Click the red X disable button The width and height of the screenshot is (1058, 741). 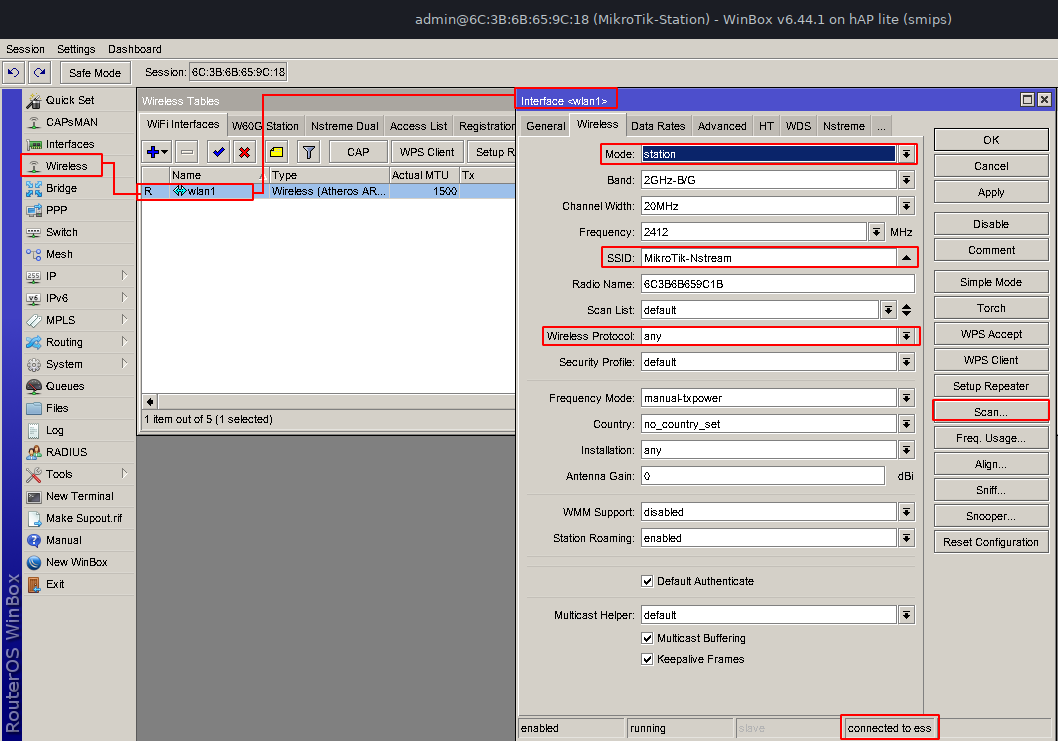coord(244,152)
